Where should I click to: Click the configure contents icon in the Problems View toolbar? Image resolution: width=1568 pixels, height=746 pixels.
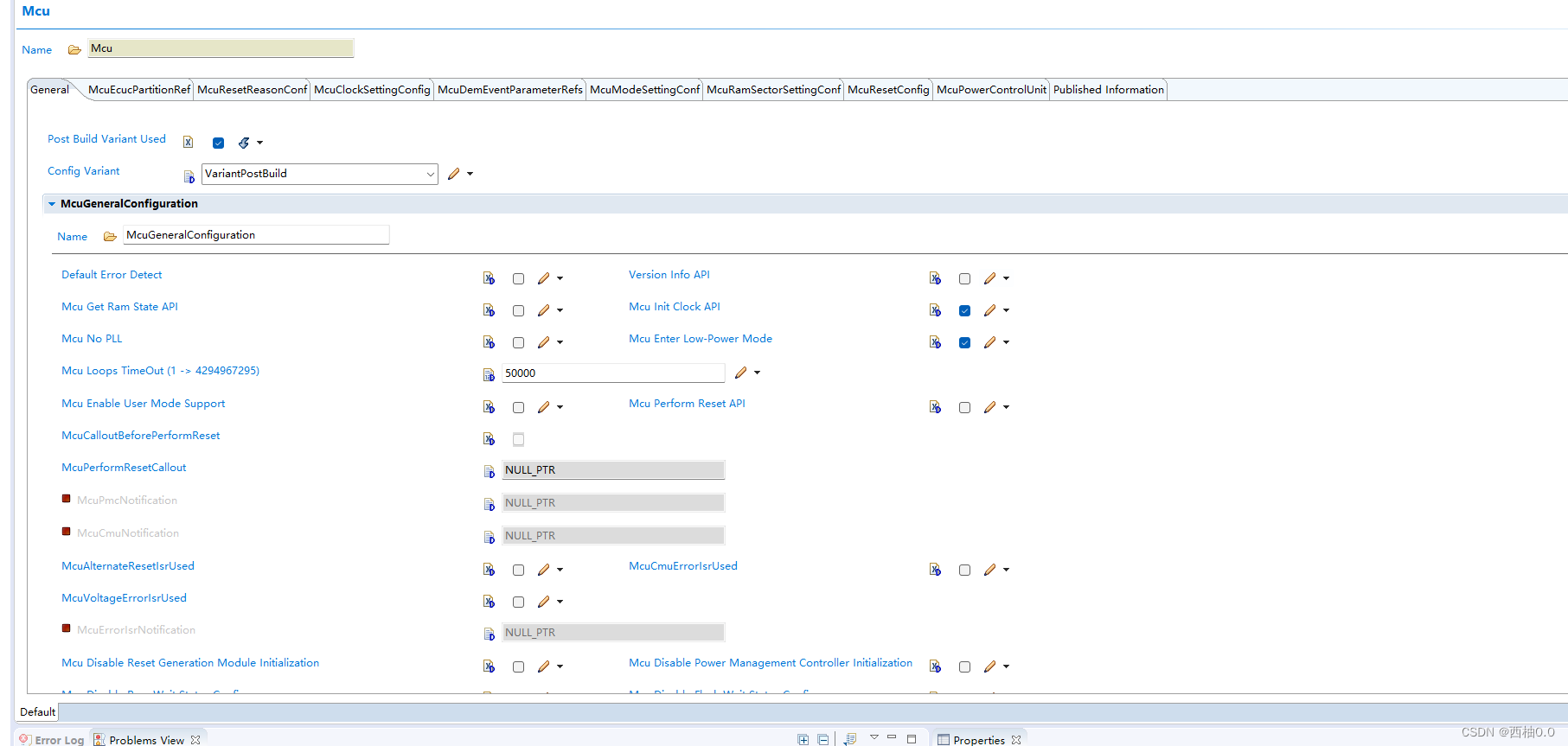point(850,739)
